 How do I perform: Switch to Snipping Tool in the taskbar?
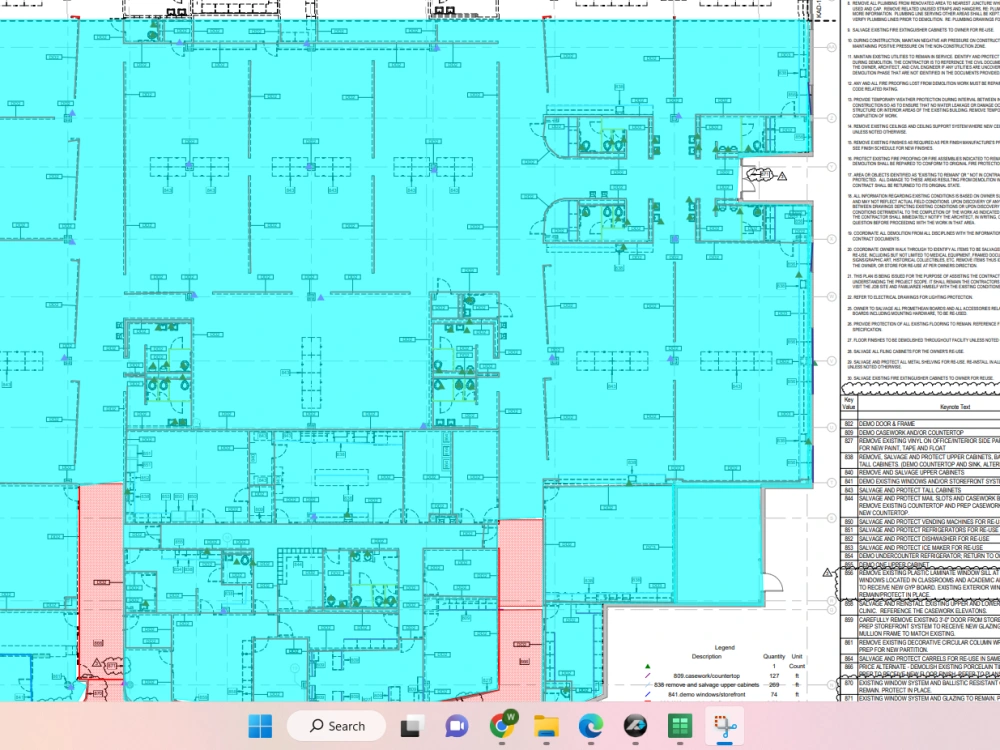(725, 726)
